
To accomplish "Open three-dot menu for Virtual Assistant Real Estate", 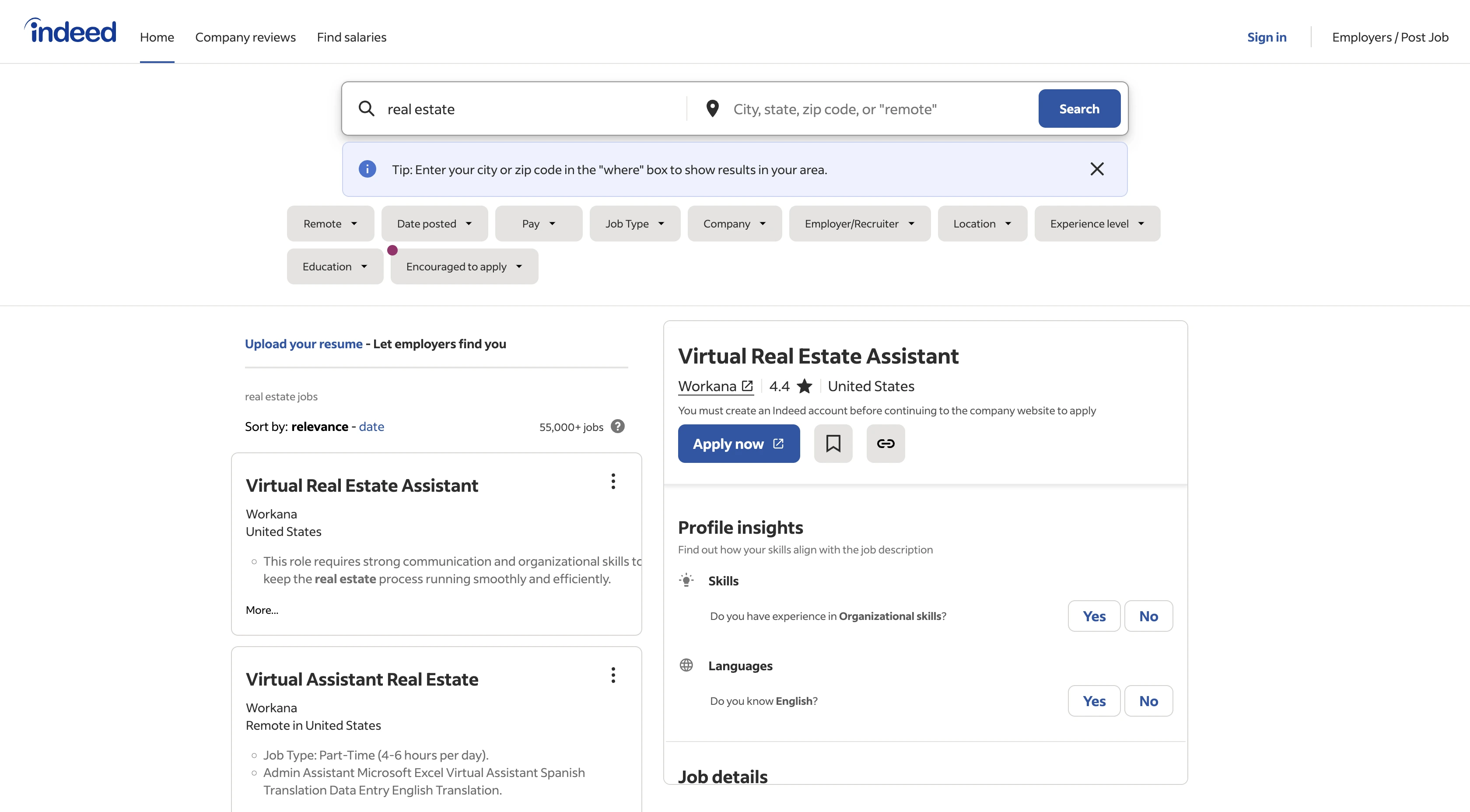I will tap(613, 675).
